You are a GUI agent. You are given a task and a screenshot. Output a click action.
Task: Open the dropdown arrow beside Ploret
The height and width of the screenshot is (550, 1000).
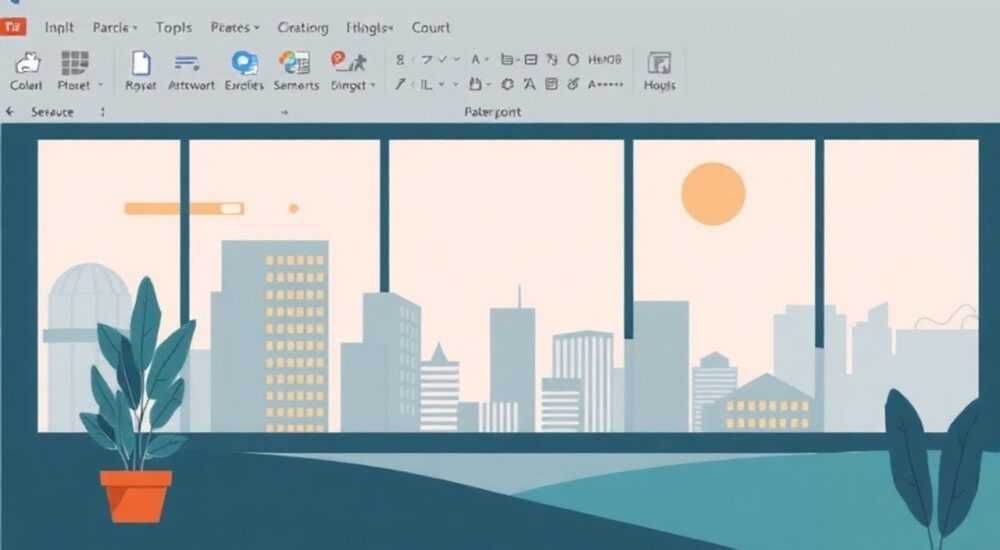click(x=100, y=85)
